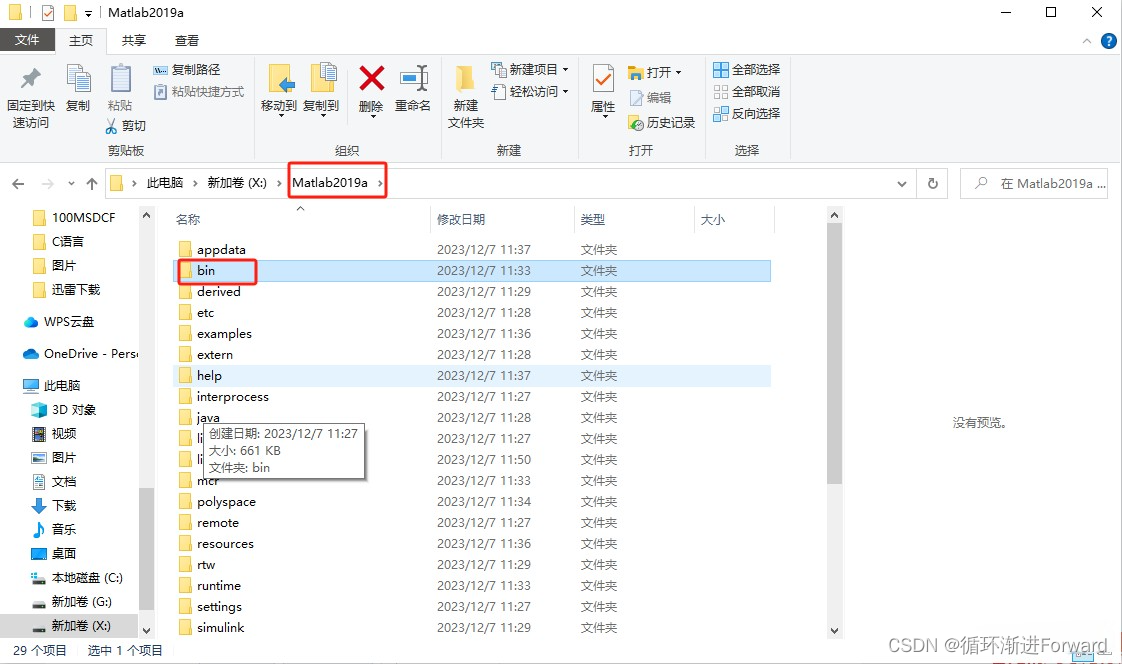Open Help question mark icon

pyautogui.click(x=1108, y=42)
